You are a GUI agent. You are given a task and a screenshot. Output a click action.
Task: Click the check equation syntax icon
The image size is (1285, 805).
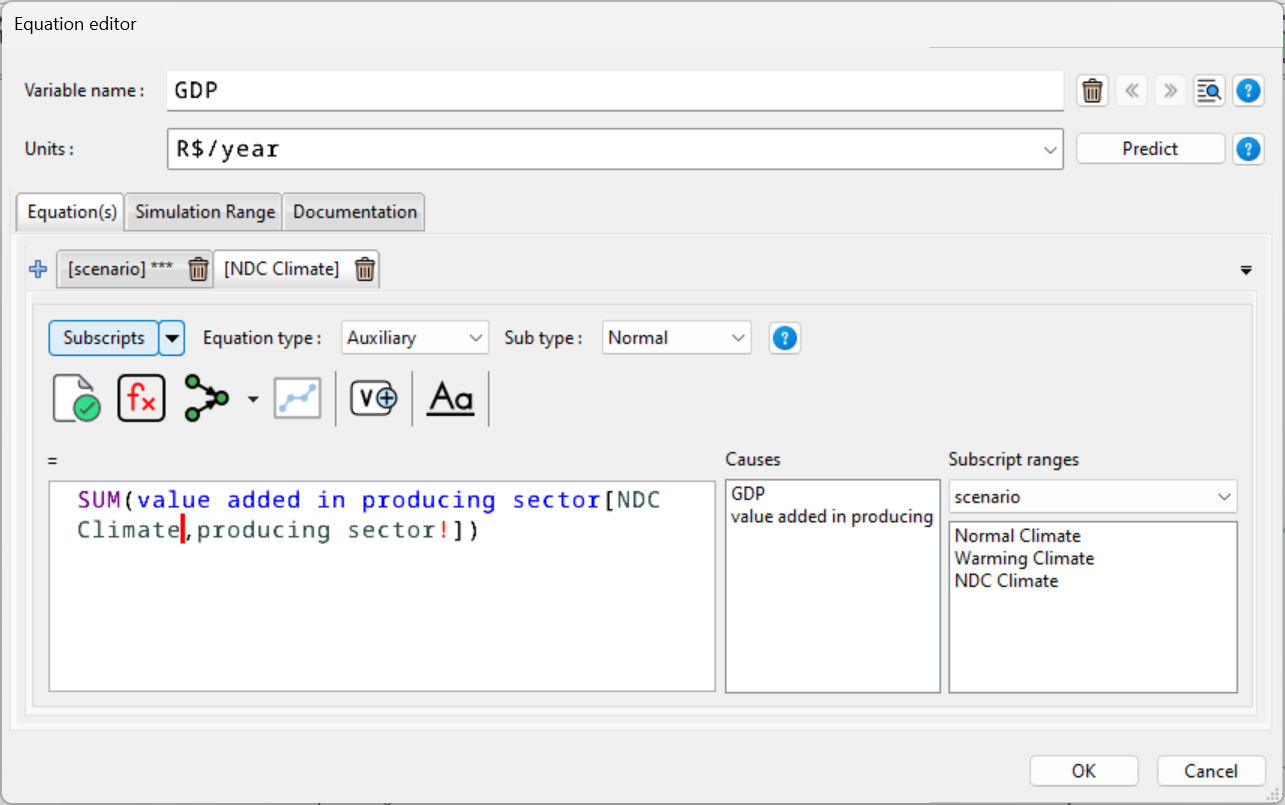pos(76,398)
